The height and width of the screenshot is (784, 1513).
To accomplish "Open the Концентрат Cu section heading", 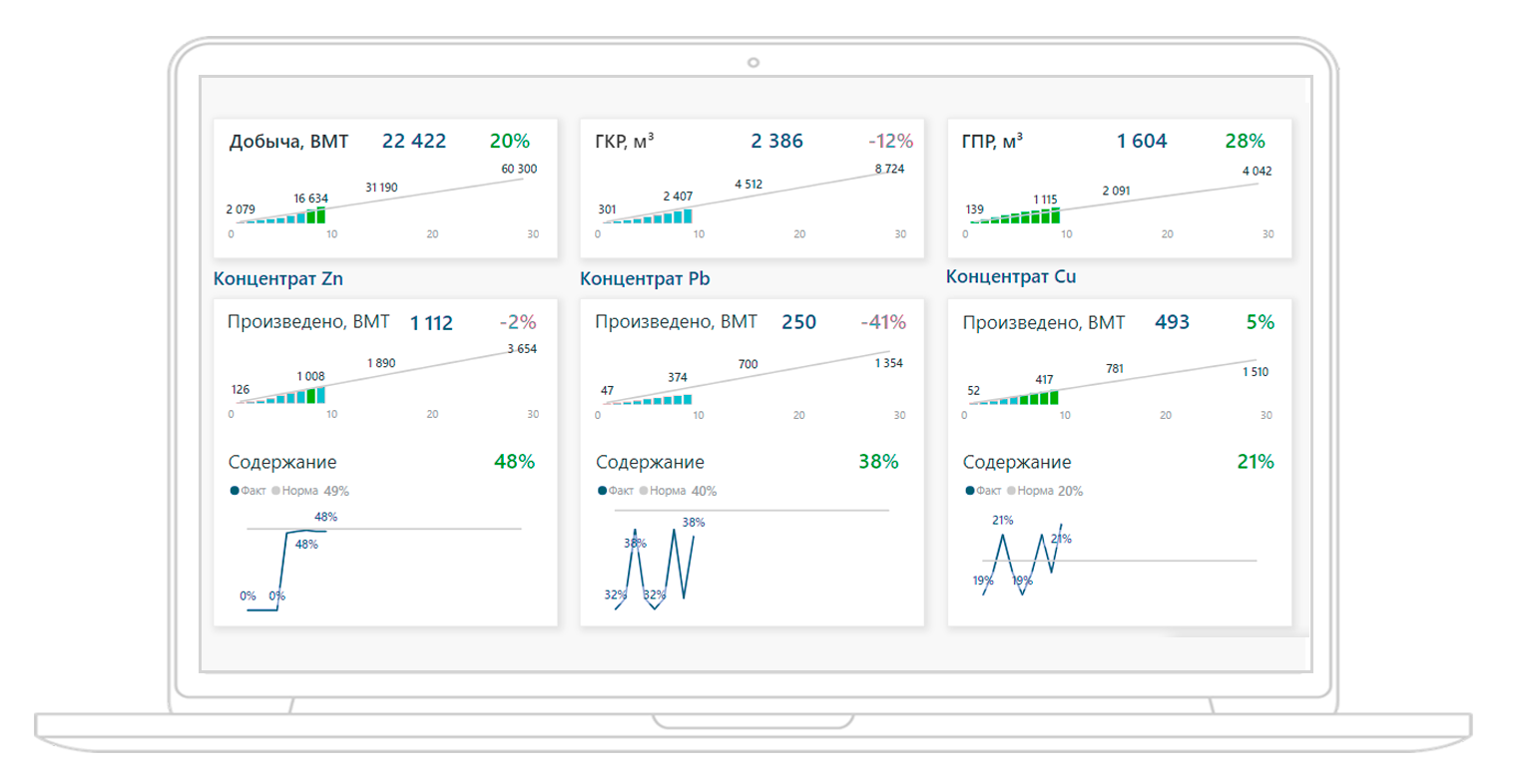I will click(1011, 276).
